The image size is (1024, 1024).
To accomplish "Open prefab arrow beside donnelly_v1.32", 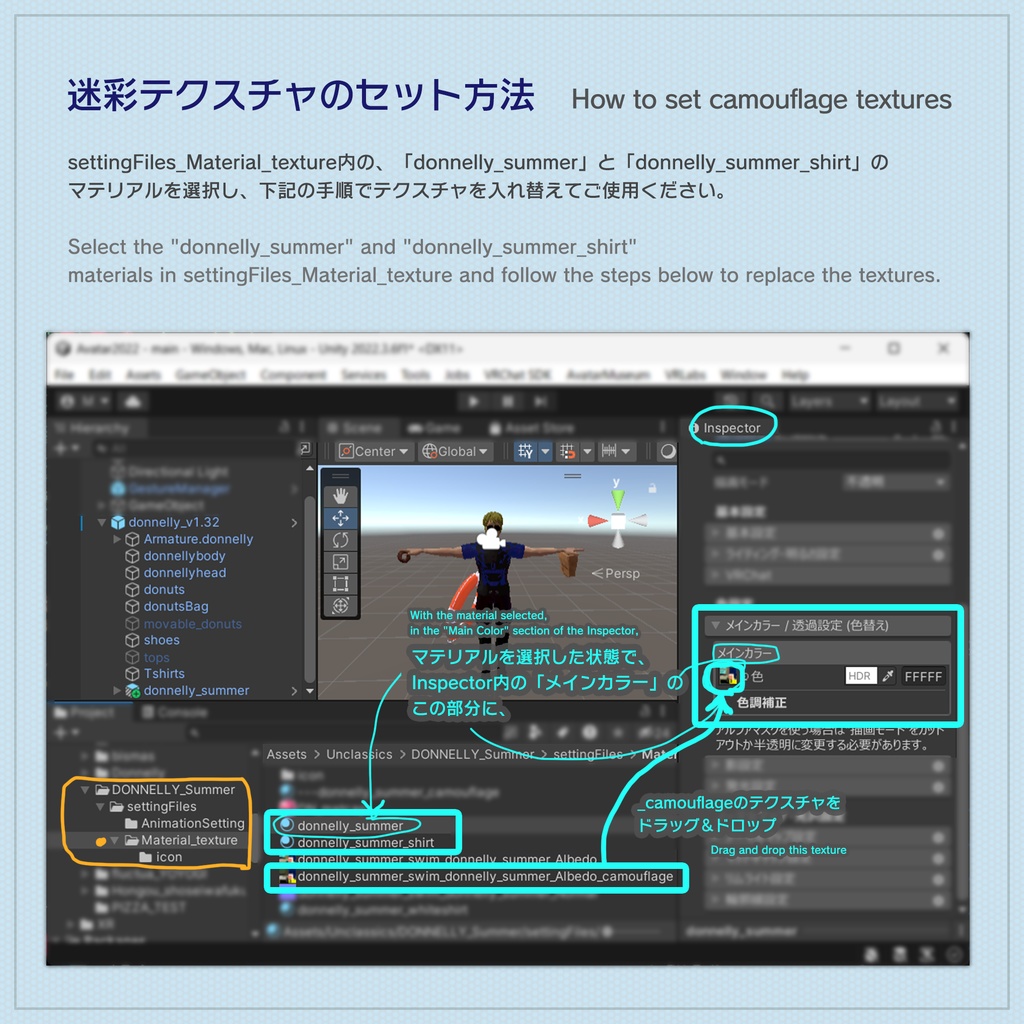I will pos(294,522).
